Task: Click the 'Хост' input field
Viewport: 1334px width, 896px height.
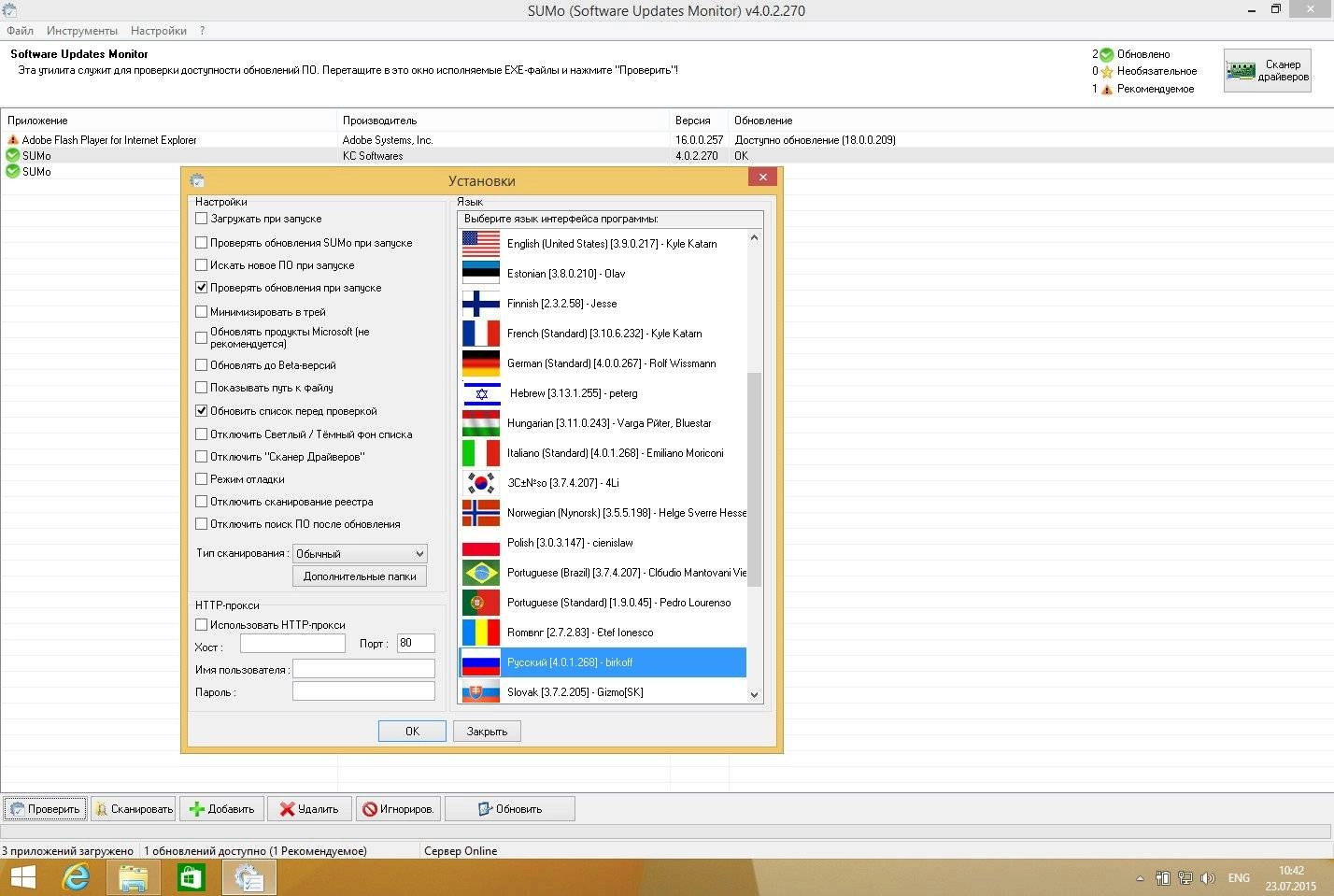Action: [292, 644]
